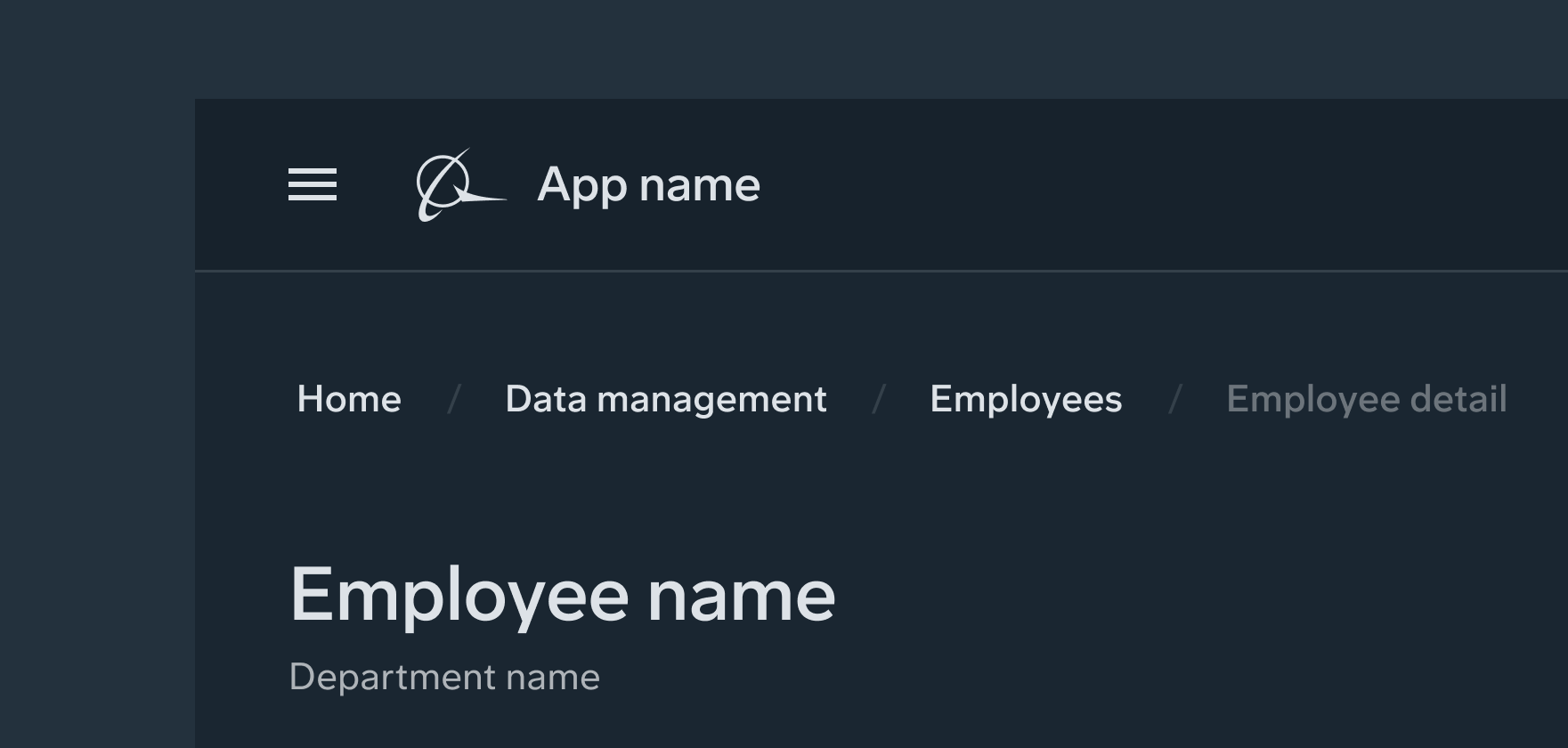
Task: Select the Employee detail breadcrumb
Action: click(x=1366, y=398)
